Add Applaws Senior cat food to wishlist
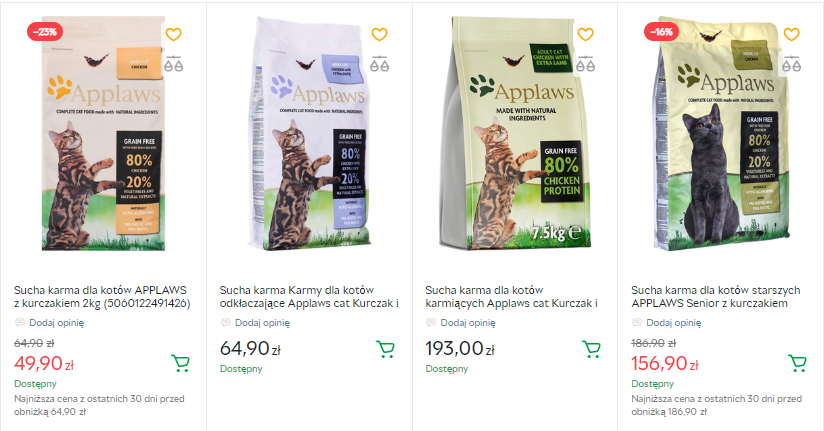The height and width of the screenshot is (431, 824). click(x=791, y=35)
